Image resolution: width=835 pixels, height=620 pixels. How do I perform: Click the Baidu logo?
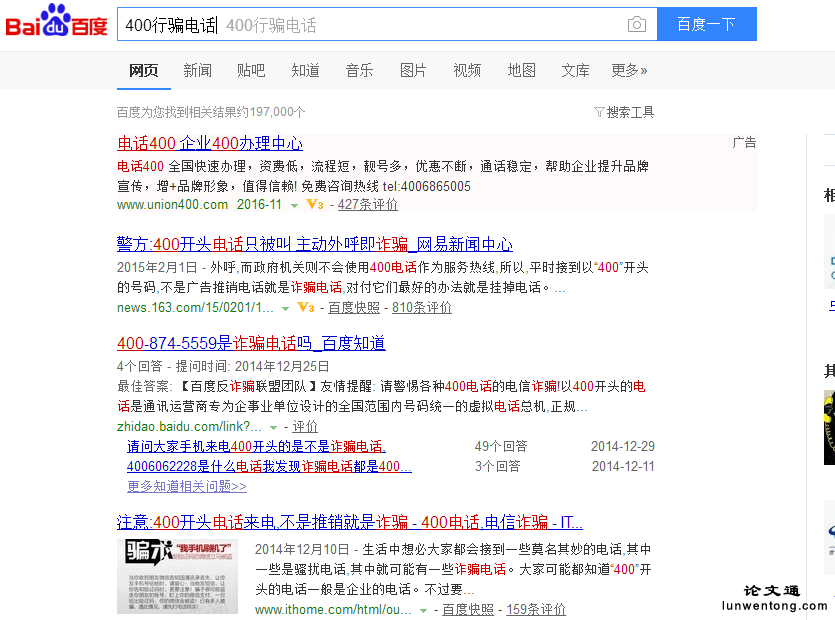coord(56,20)
